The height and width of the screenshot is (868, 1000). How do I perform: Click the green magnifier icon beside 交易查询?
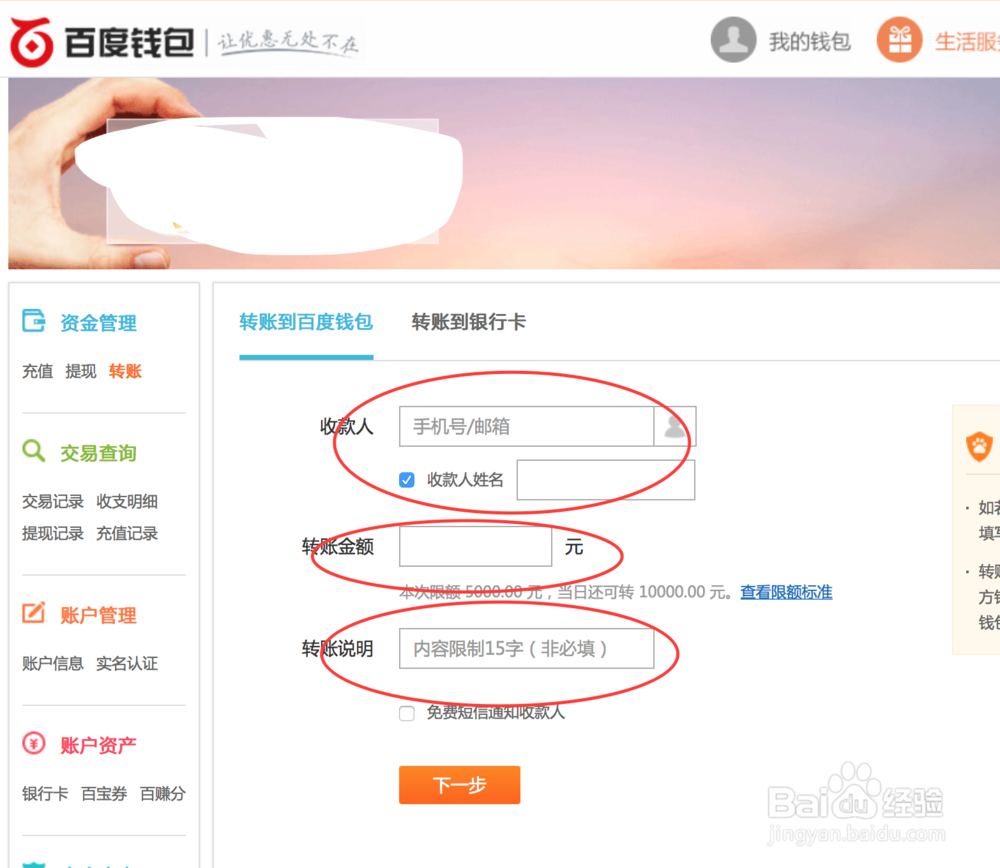[34, 451]
